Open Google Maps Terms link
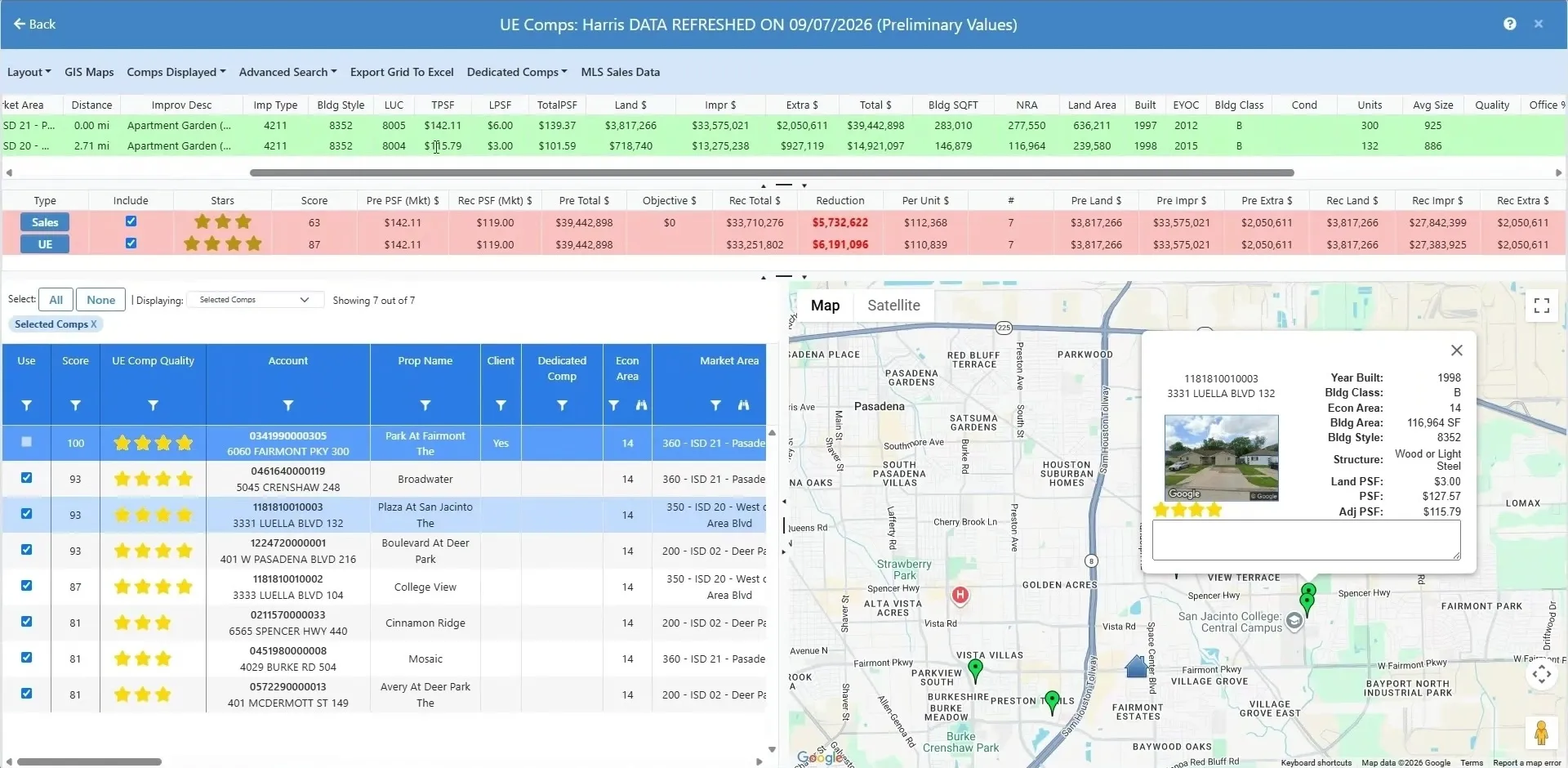Image resolution: width=1568 pixels, height=768 pixels. tap(1472, 763)
